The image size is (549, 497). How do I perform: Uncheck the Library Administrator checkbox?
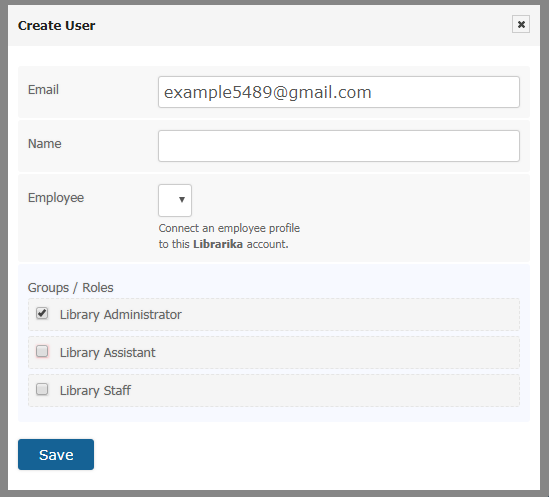[x=42, y=313]
